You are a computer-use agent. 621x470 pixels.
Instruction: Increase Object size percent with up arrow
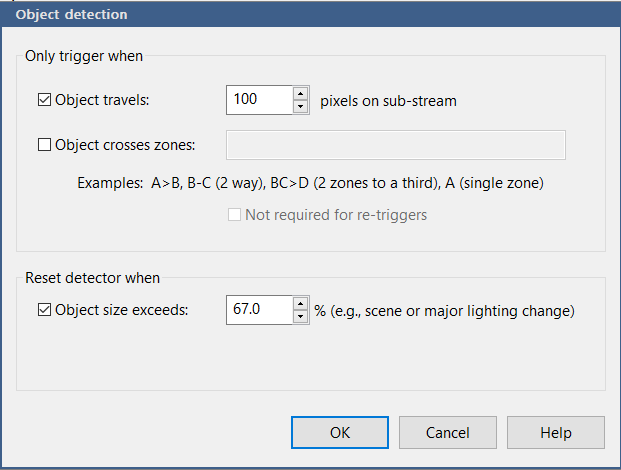pos(300,304)
